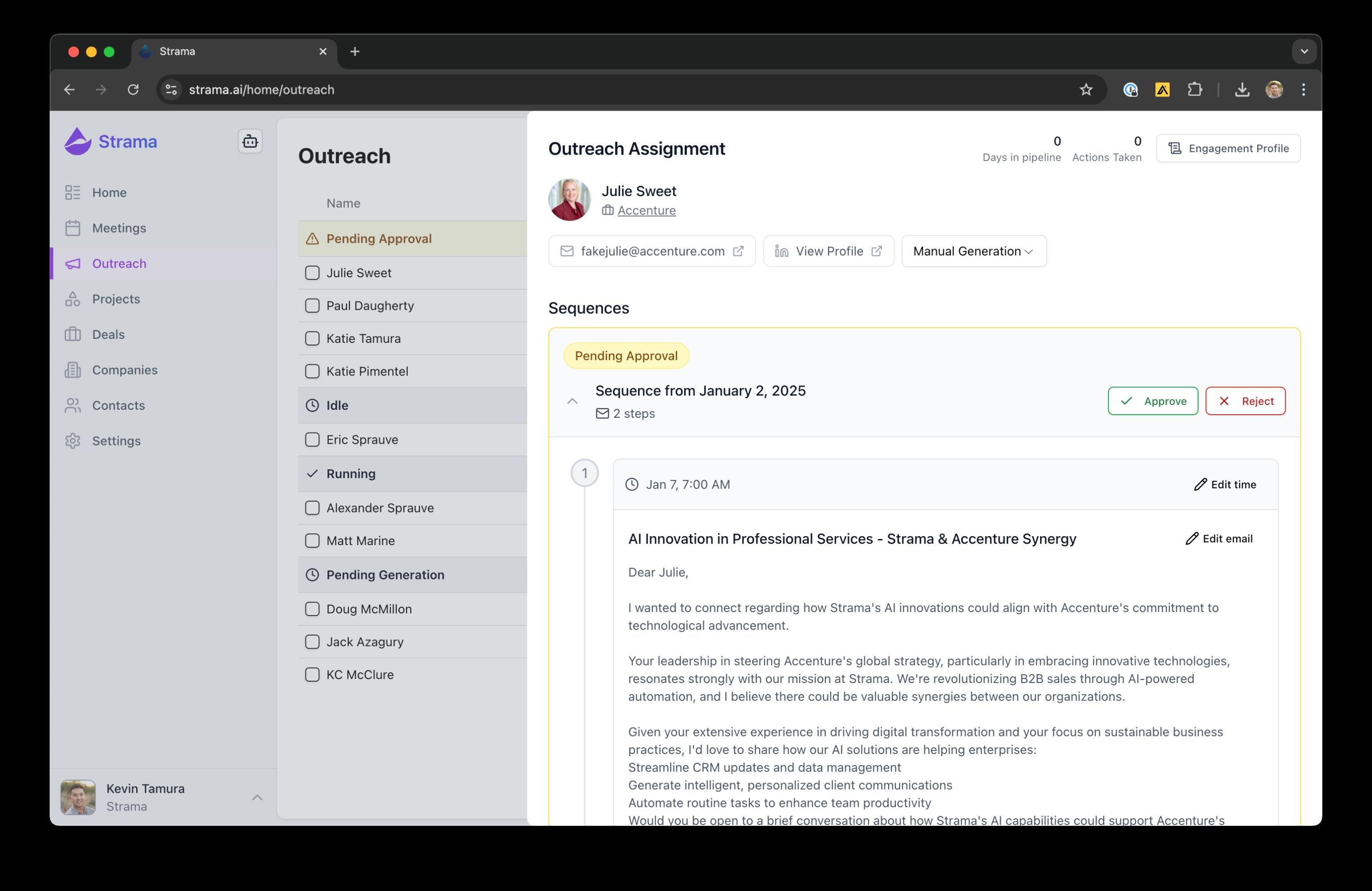Approve the January 2 sequence
This screenshot has height=891, width=1372.
pos(1152,401)
